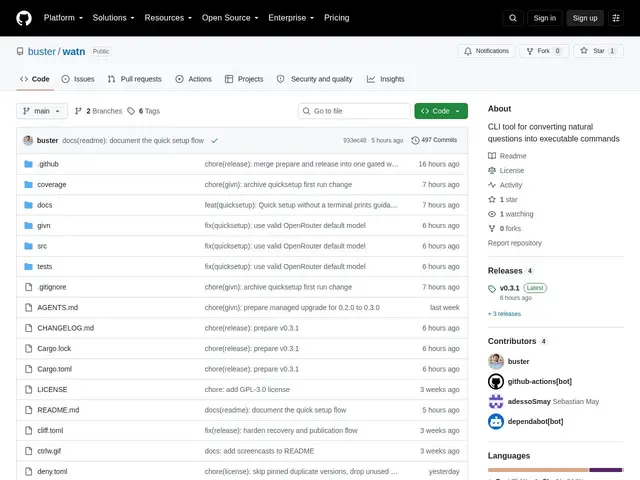Screen dimensions: 640x480
Task: Open the watn repository link
Action: point(74,51)
